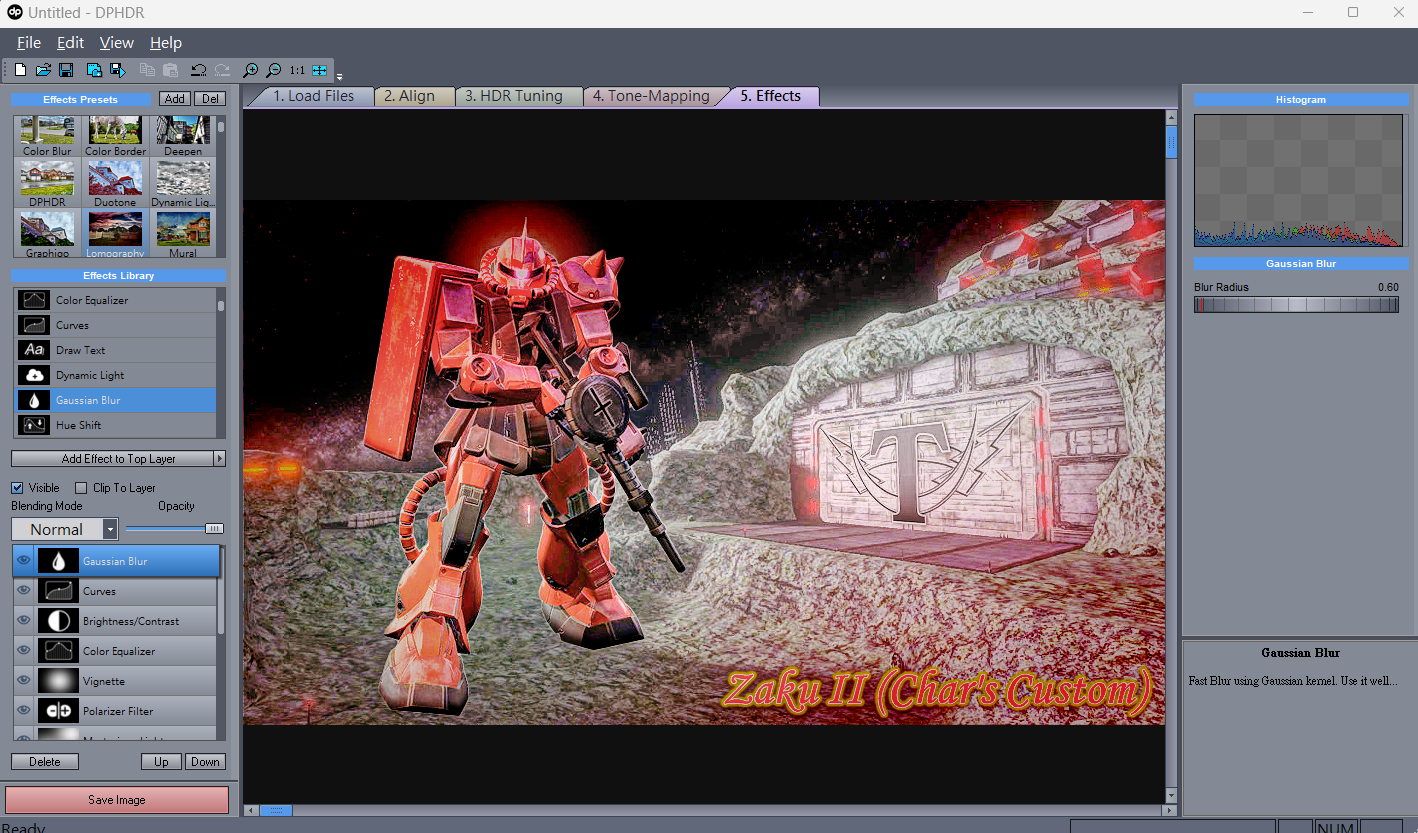Viewport: 1418px width, 833px height.
Task: Toggle Color Equalizer layer visibility eye
Action: [x=24, y=651]
